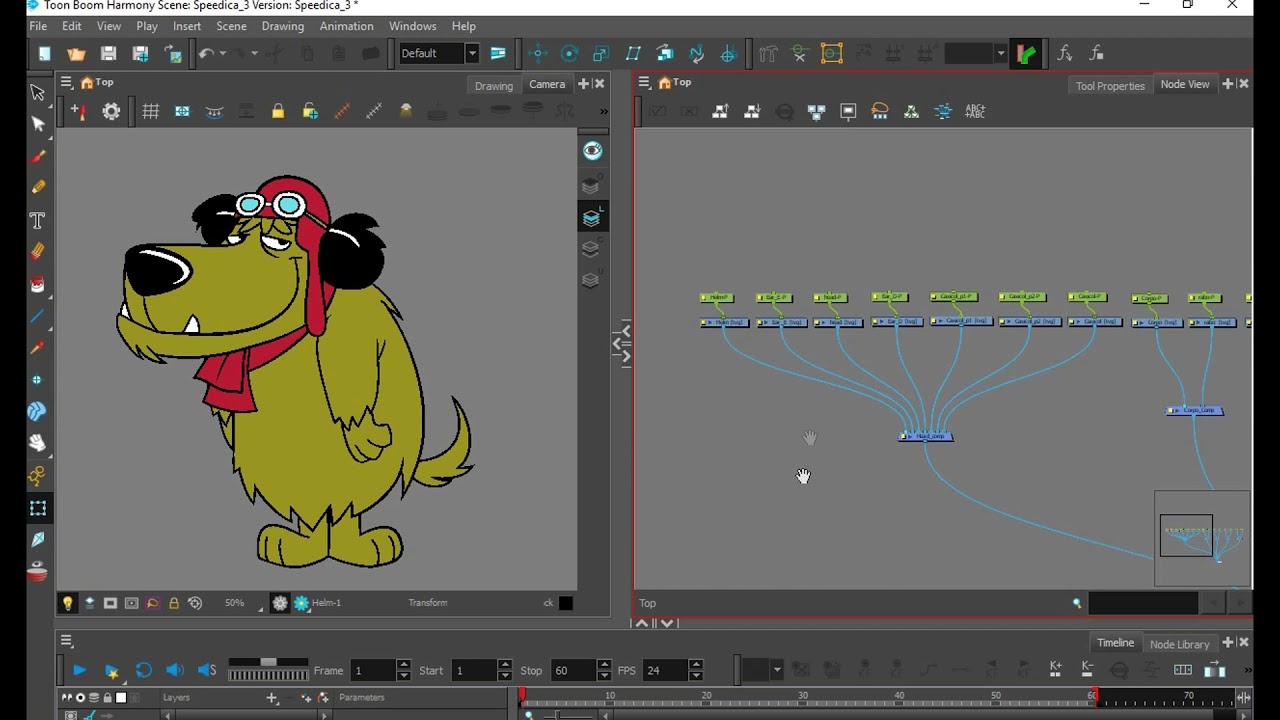Expand hidden Camera toolbar icons with chevron
This screenshot has height=720, width=1280.
(603, 112)
